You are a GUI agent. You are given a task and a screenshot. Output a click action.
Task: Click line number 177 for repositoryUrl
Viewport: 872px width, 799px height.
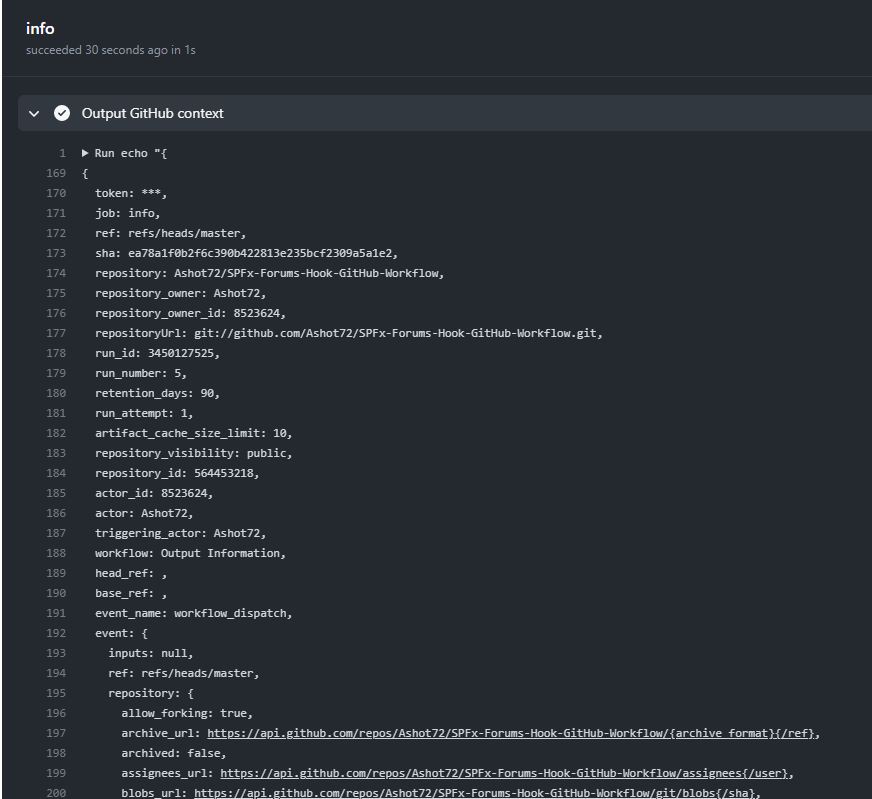click(56, 333)
